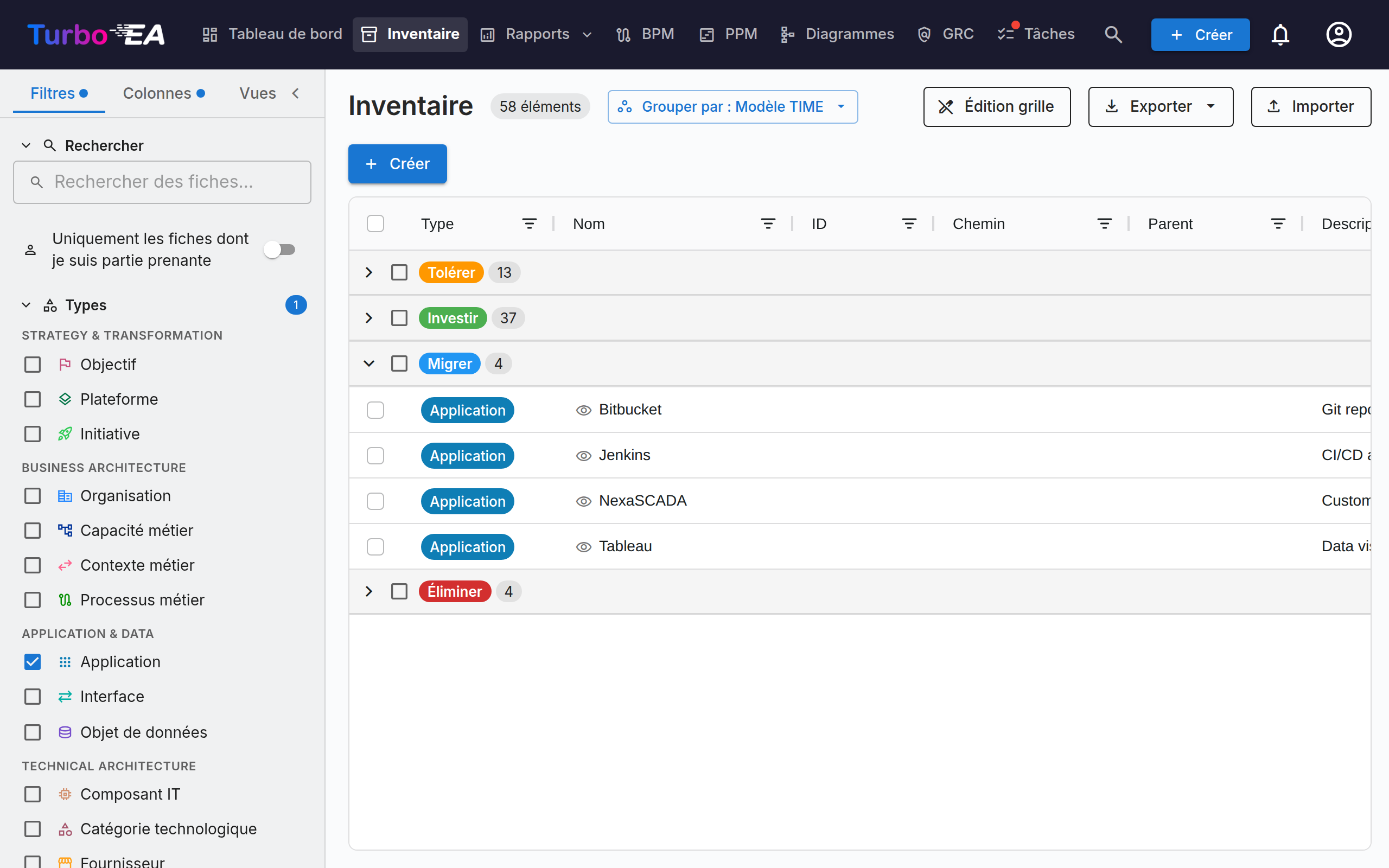Select the Jenkins row checkbox

coord(375,456)
